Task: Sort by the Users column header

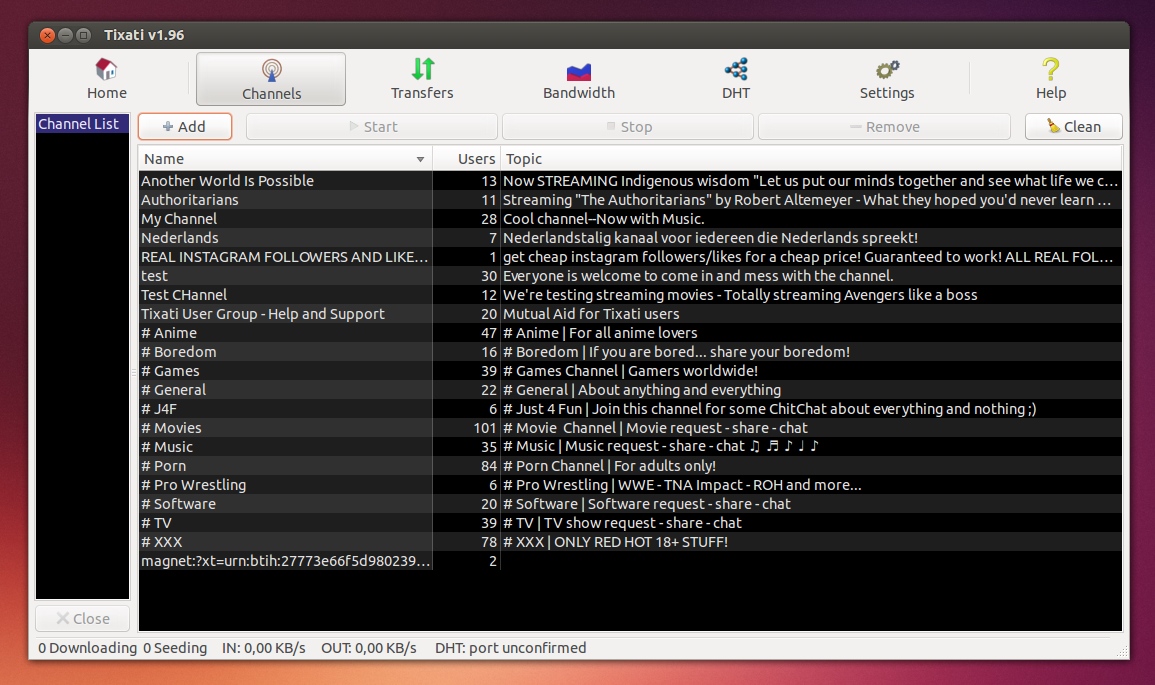Action: tap(466, 159)
